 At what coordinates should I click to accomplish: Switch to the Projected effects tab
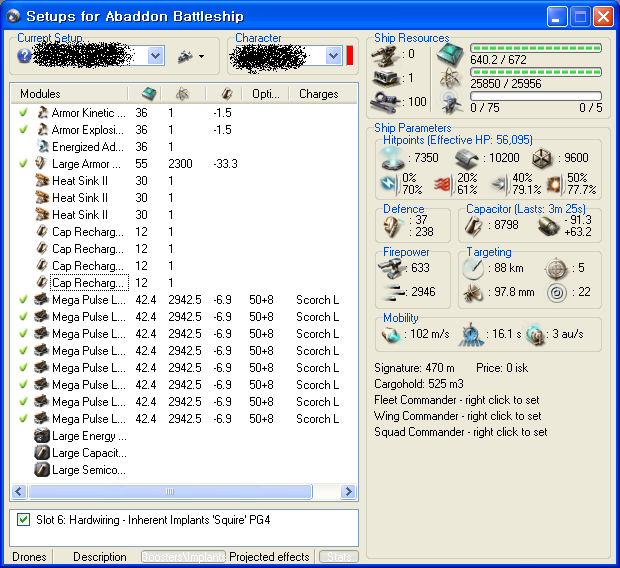pyautogui.click(x=269, y=557)
